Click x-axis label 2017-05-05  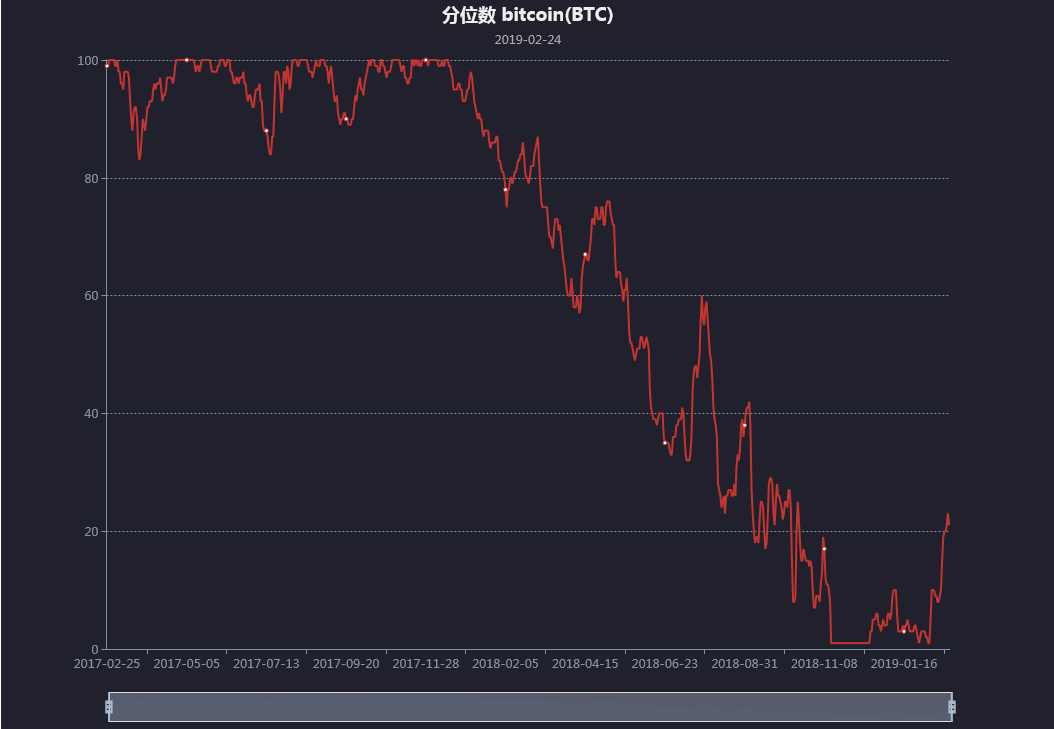click(x=187, y=664)
